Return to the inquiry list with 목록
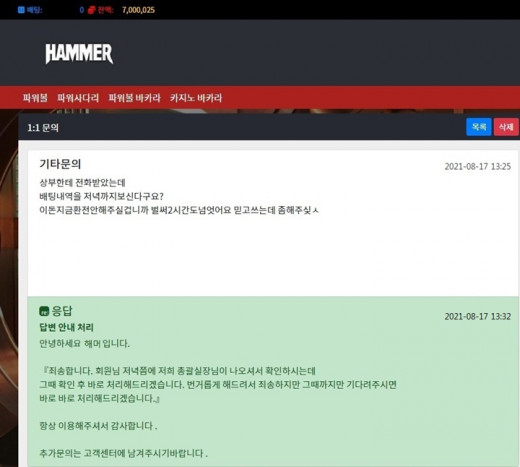Screen dimensions: 520x467 479,127
